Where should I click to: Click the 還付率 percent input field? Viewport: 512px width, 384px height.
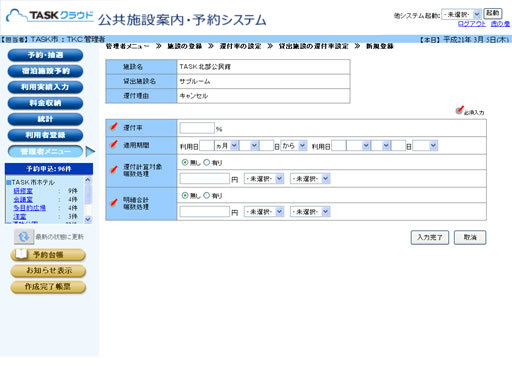(197, 128)
